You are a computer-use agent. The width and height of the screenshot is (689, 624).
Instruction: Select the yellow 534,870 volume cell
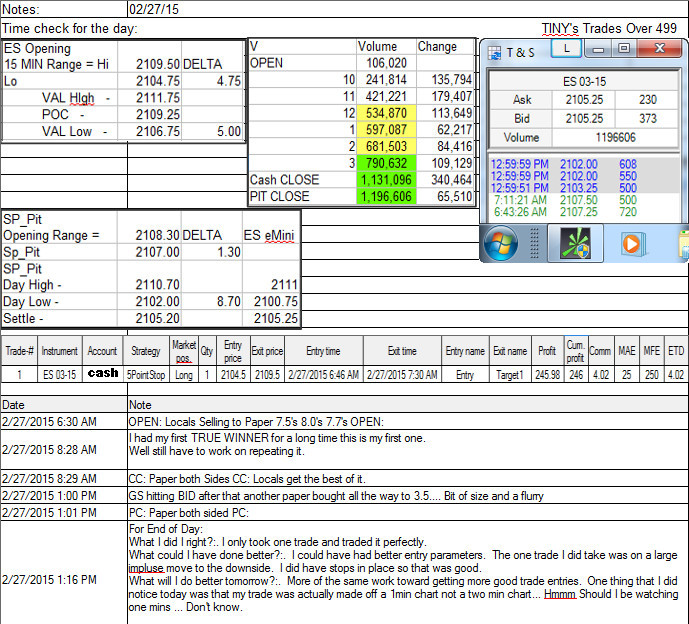(386, 113)
